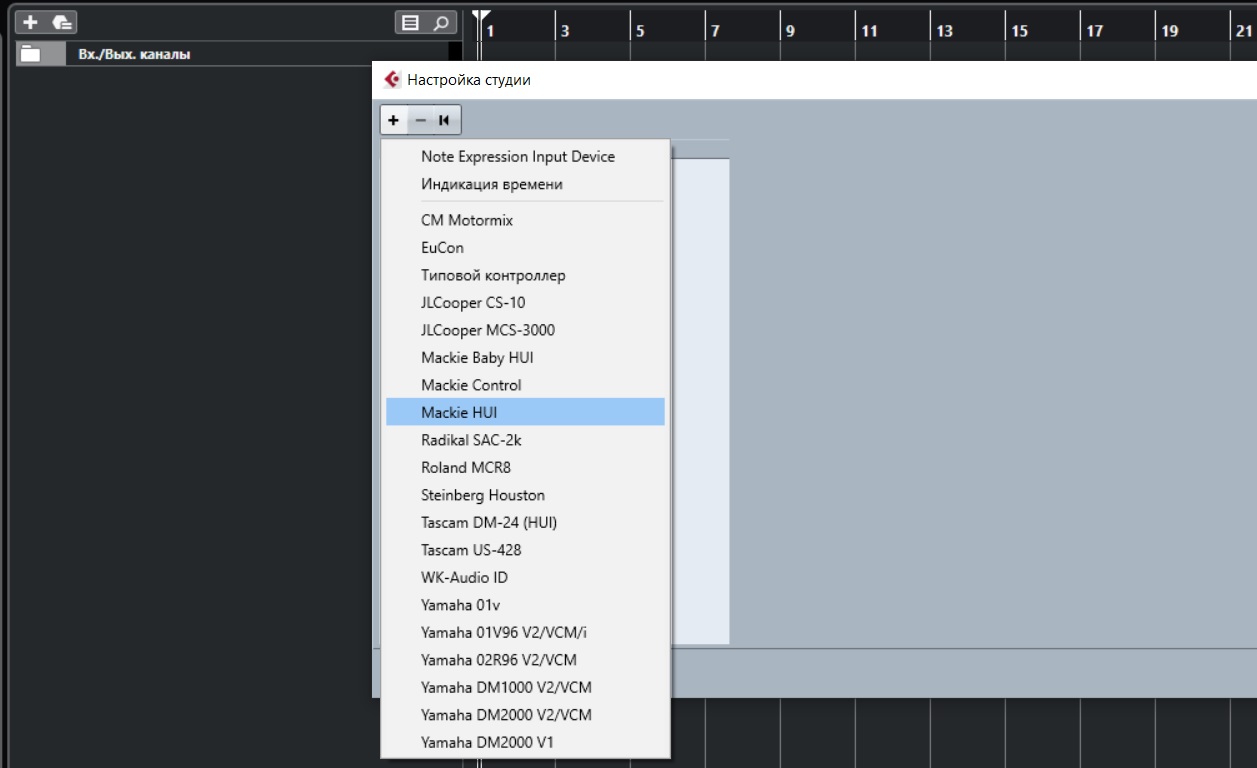
Task: Click the reset device icon in Studio Setup
Action: click(x=445, y=120)
